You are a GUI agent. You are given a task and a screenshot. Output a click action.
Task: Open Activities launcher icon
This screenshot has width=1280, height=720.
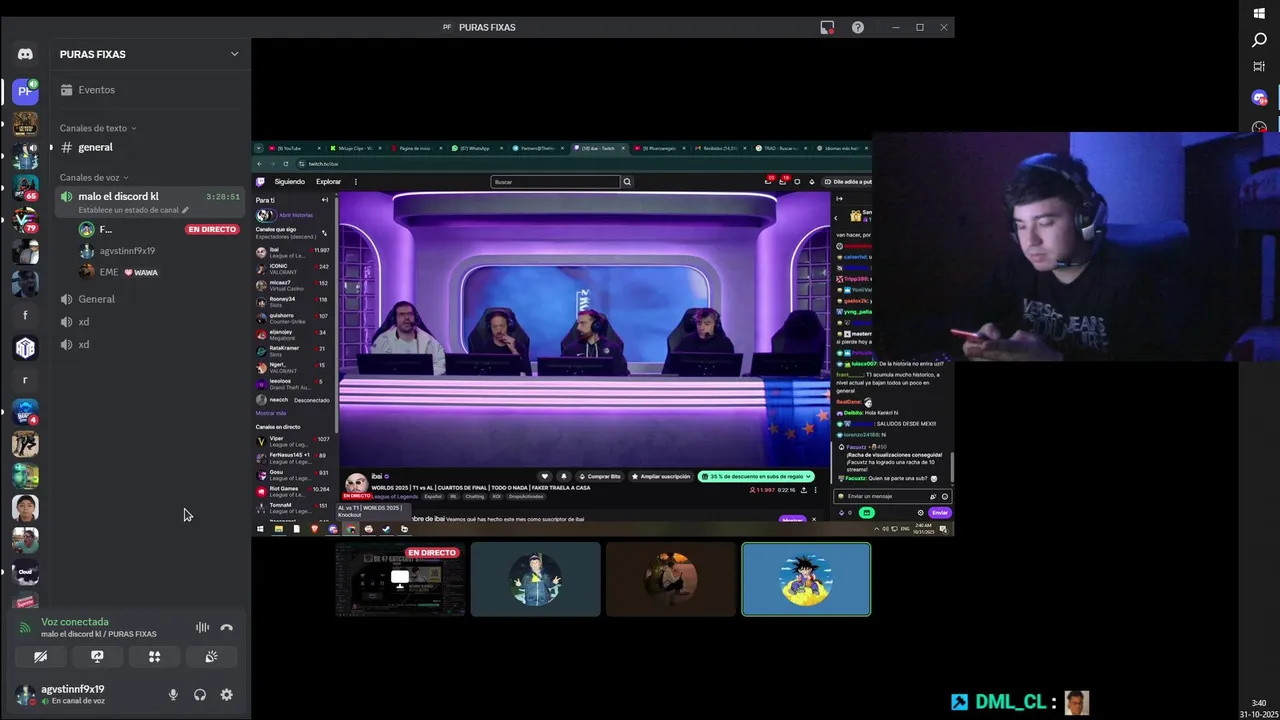(154, 657)
